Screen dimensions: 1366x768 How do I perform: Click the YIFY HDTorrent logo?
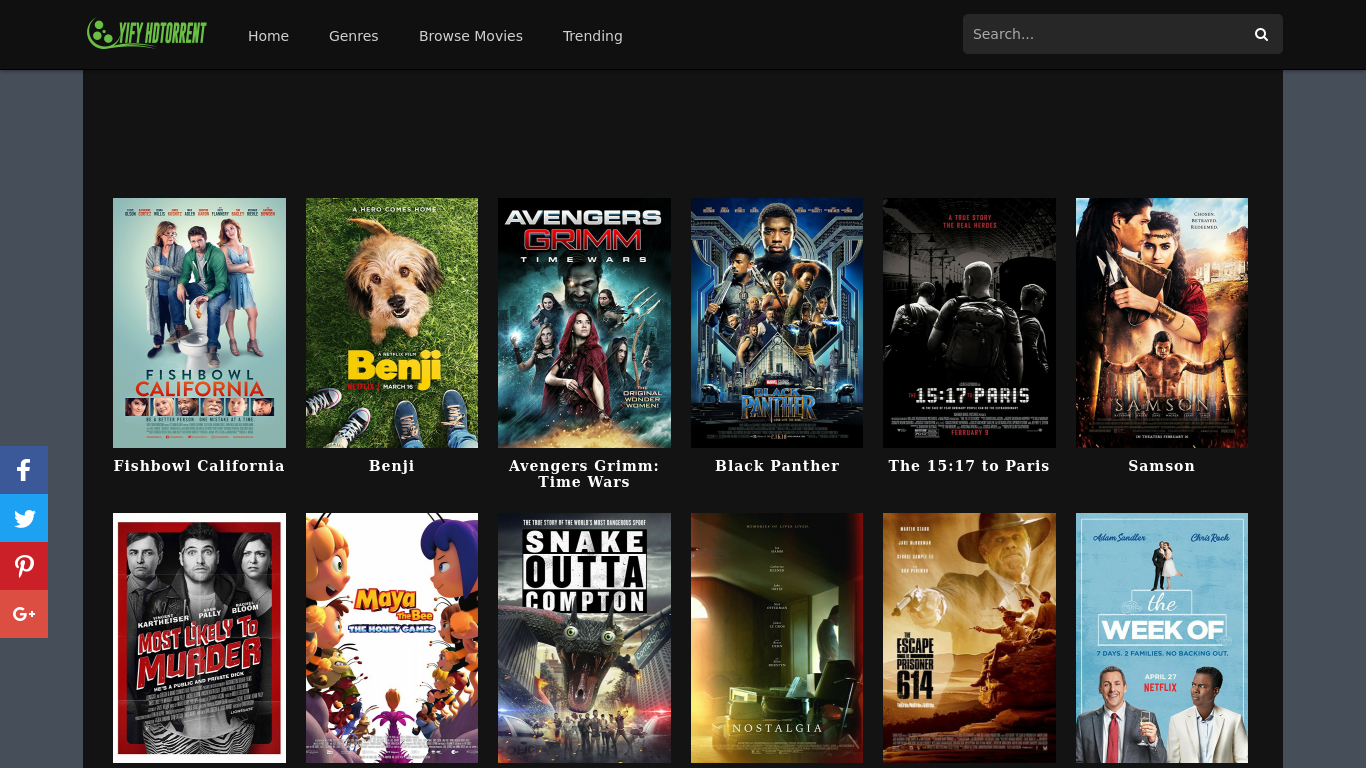[147, 34]
